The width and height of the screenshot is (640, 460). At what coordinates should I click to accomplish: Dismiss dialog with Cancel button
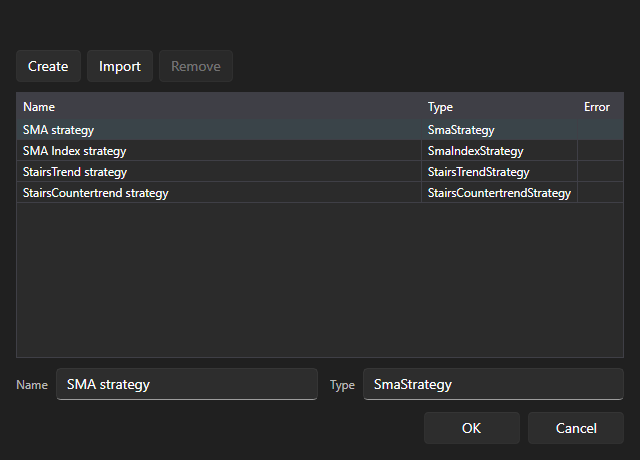coord(576,428)
